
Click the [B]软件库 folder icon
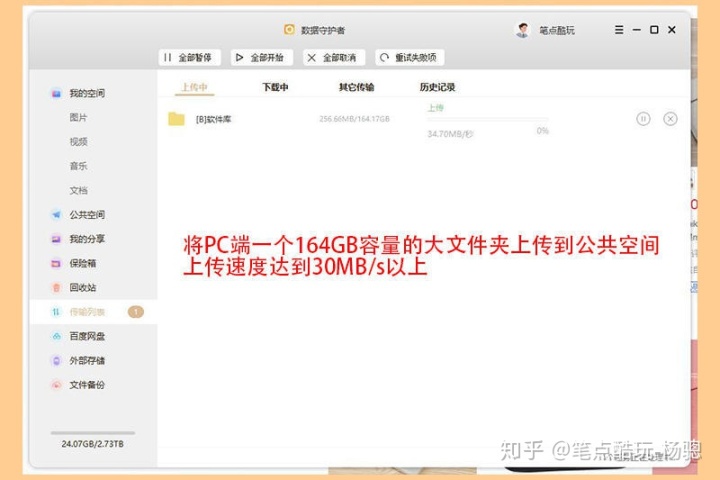click(x=176, y=119)
